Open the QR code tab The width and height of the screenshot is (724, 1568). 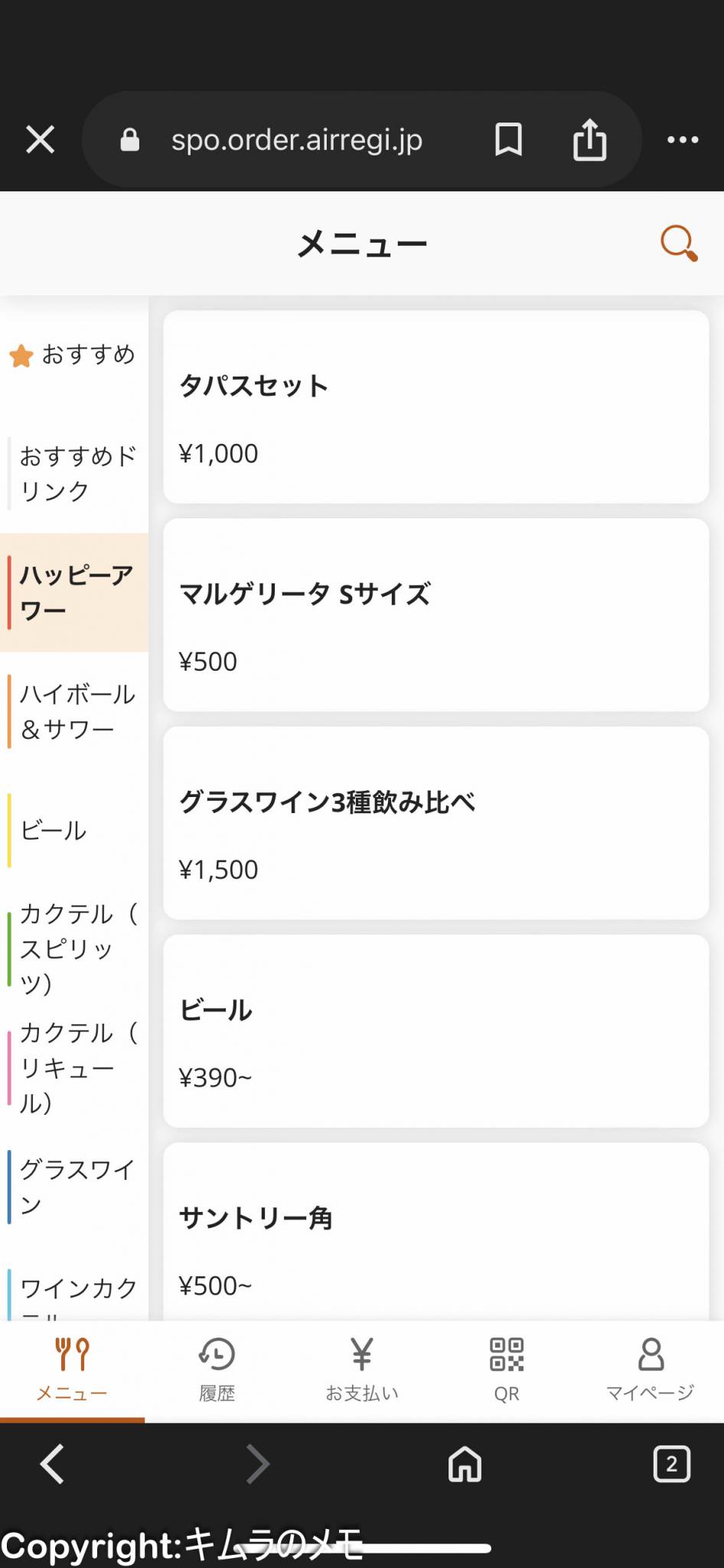(506, 1368)
